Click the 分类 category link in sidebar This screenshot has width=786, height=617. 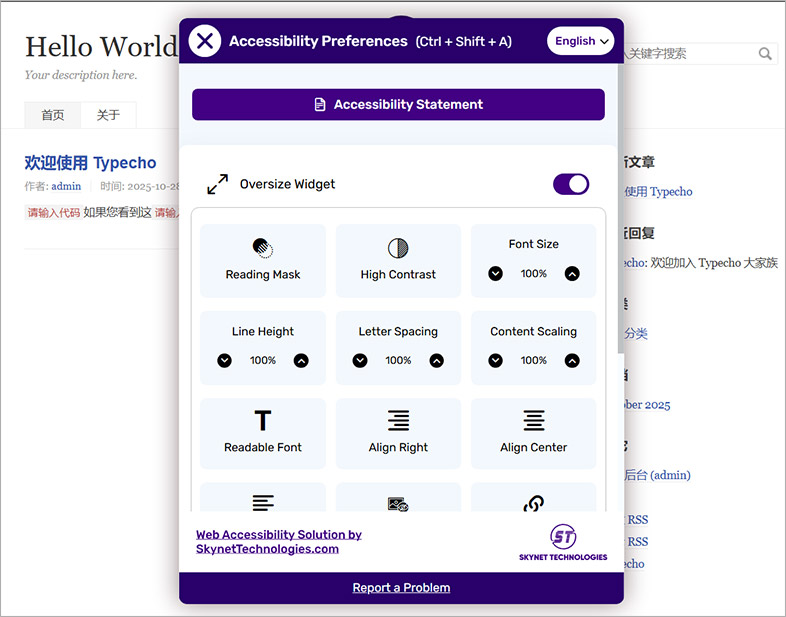636,333
